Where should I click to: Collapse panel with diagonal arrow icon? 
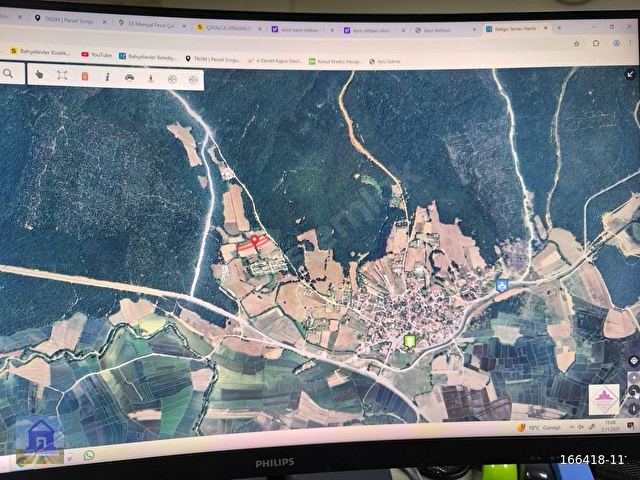coord(631,74)
